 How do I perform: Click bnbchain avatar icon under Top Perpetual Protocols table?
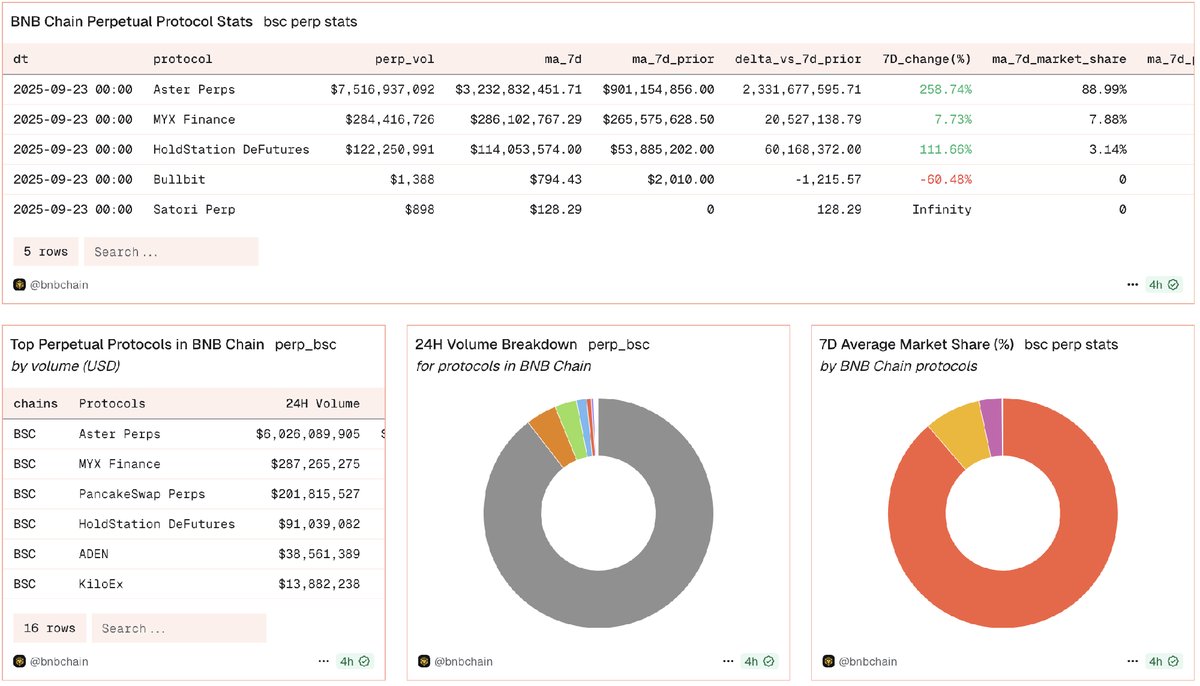click(x=19, y=661)
